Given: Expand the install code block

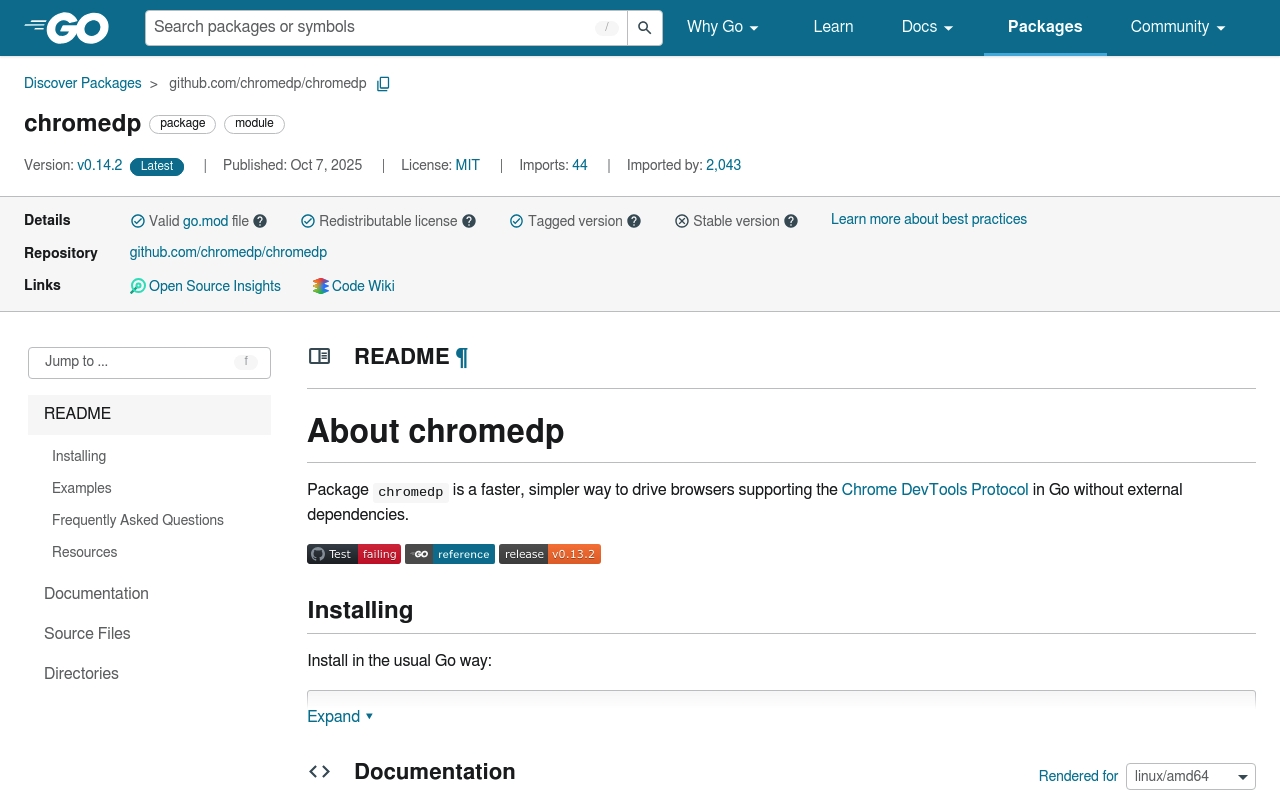Looking at the screenshot, I should (340, 716).
